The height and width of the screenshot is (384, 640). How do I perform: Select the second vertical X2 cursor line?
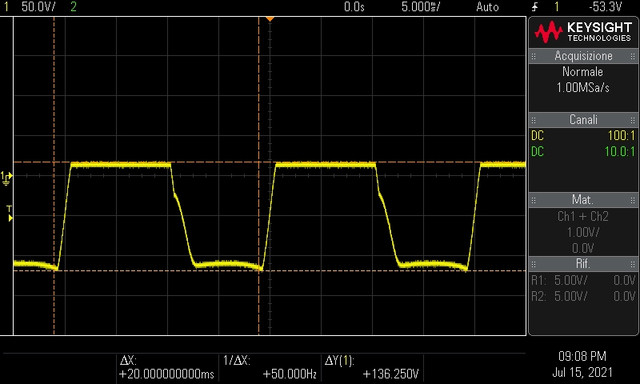259,175
